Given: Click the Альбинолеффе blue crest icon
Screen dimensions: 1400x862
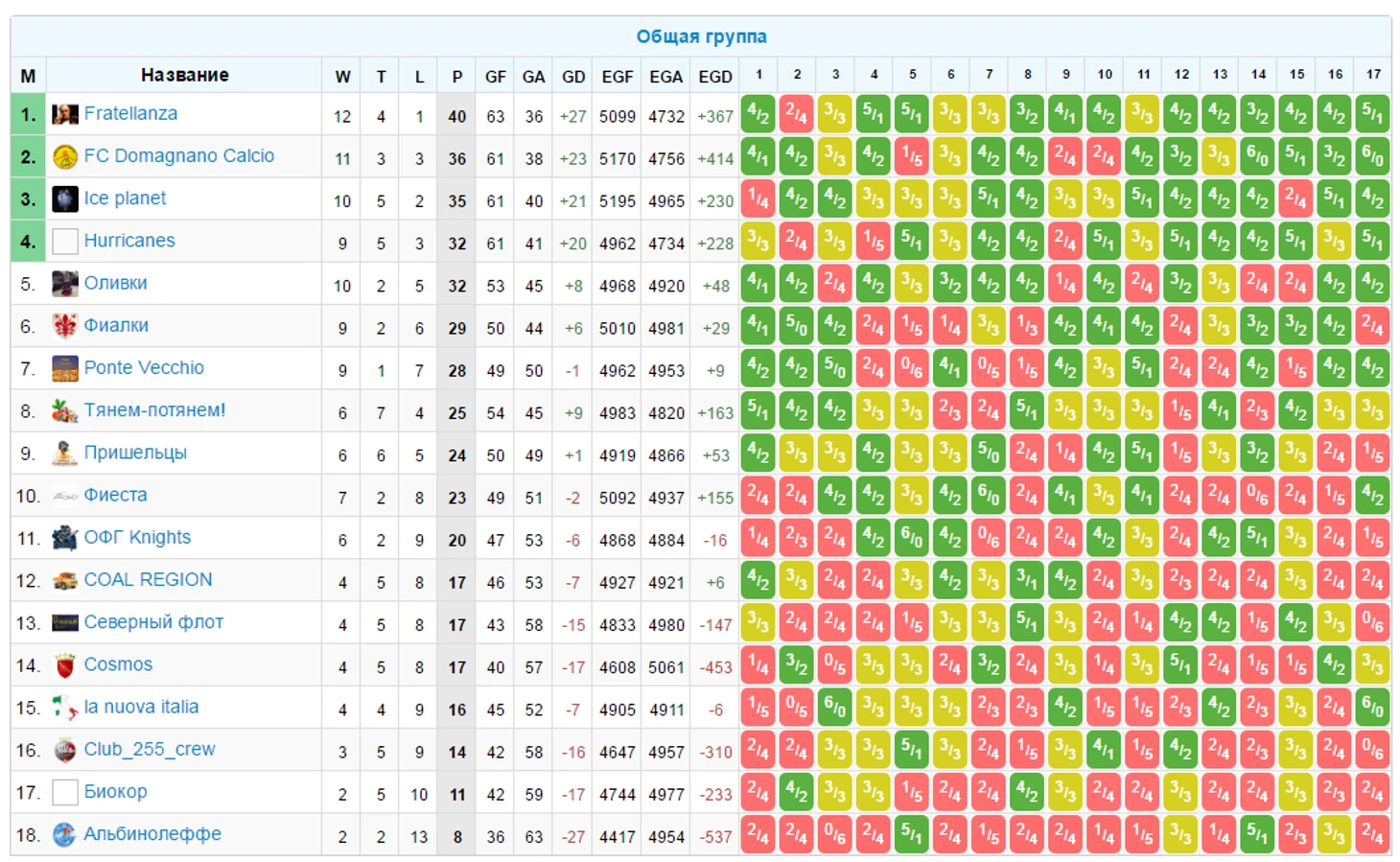Looking at the screenshot, I should pyautogui.click(x=64, y=834).
